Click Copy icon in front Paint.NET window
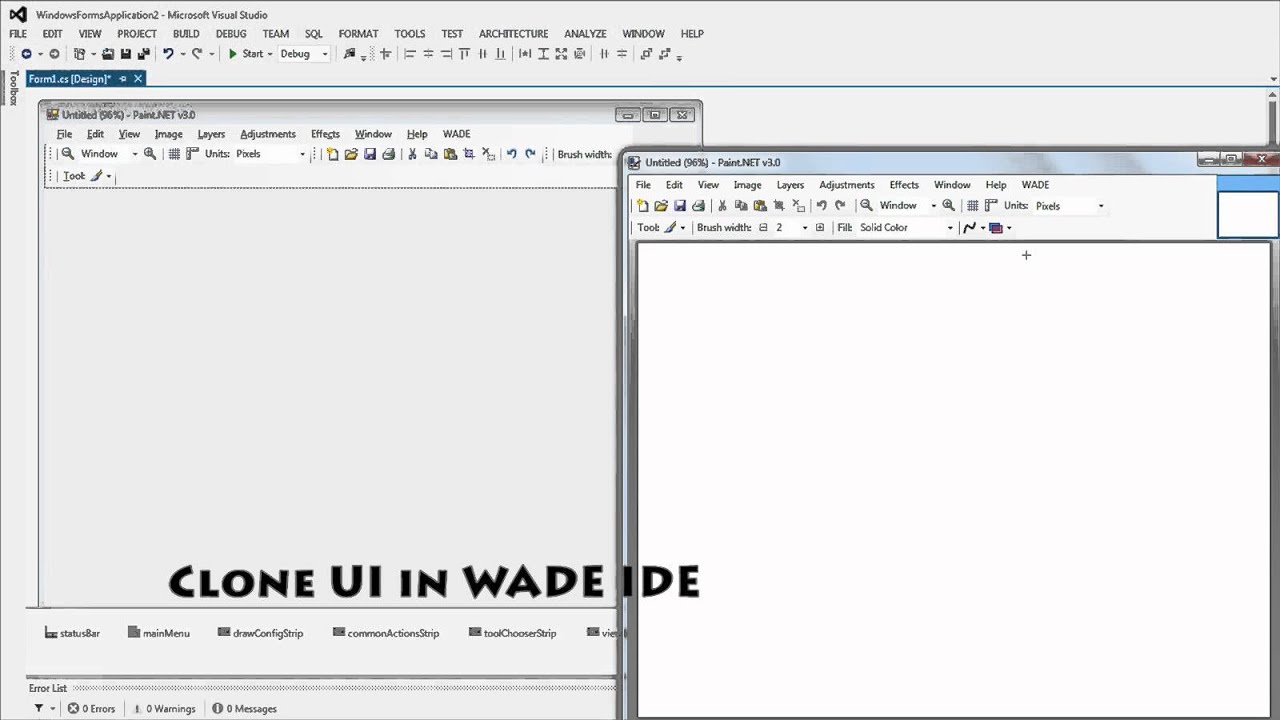The width and height of the screenshot is (1280, 720). coord(741,206)
